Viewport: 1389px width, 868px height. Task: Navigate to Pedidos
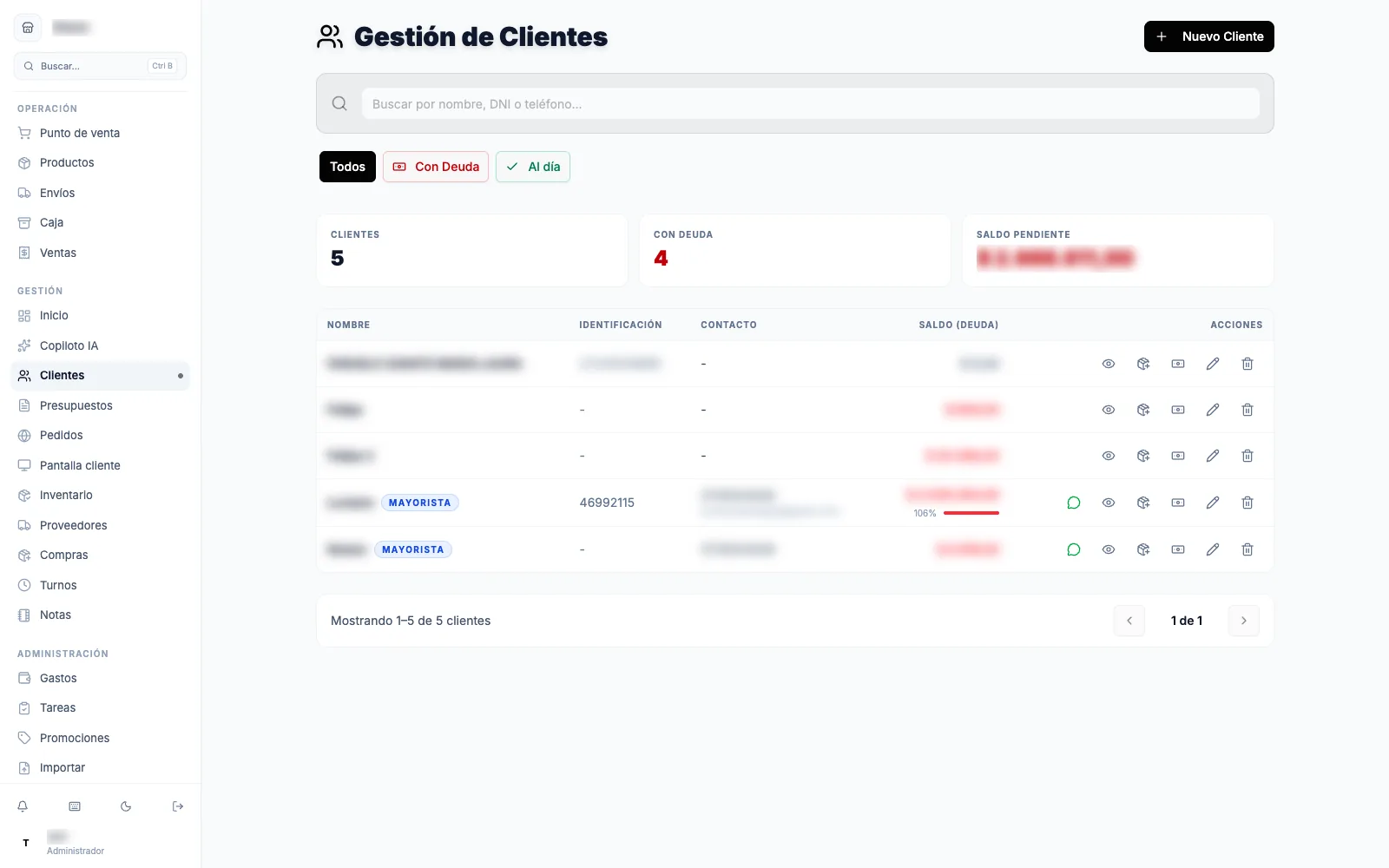101,435
